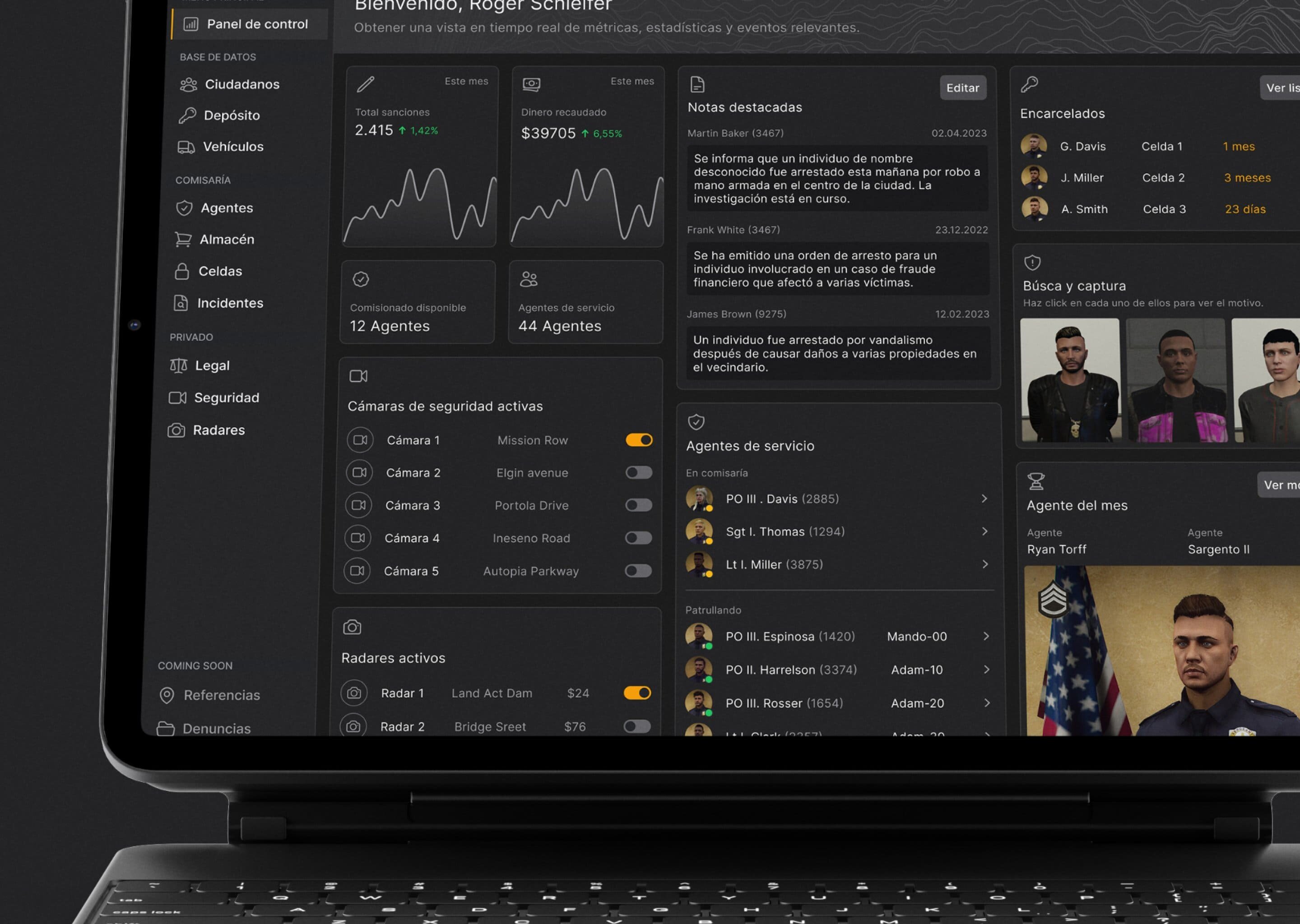This screenshot has height=924, width=1300.
Task: Expand Sgt I. Thomas (1294) row arrow
Action: tap(984, 531)
